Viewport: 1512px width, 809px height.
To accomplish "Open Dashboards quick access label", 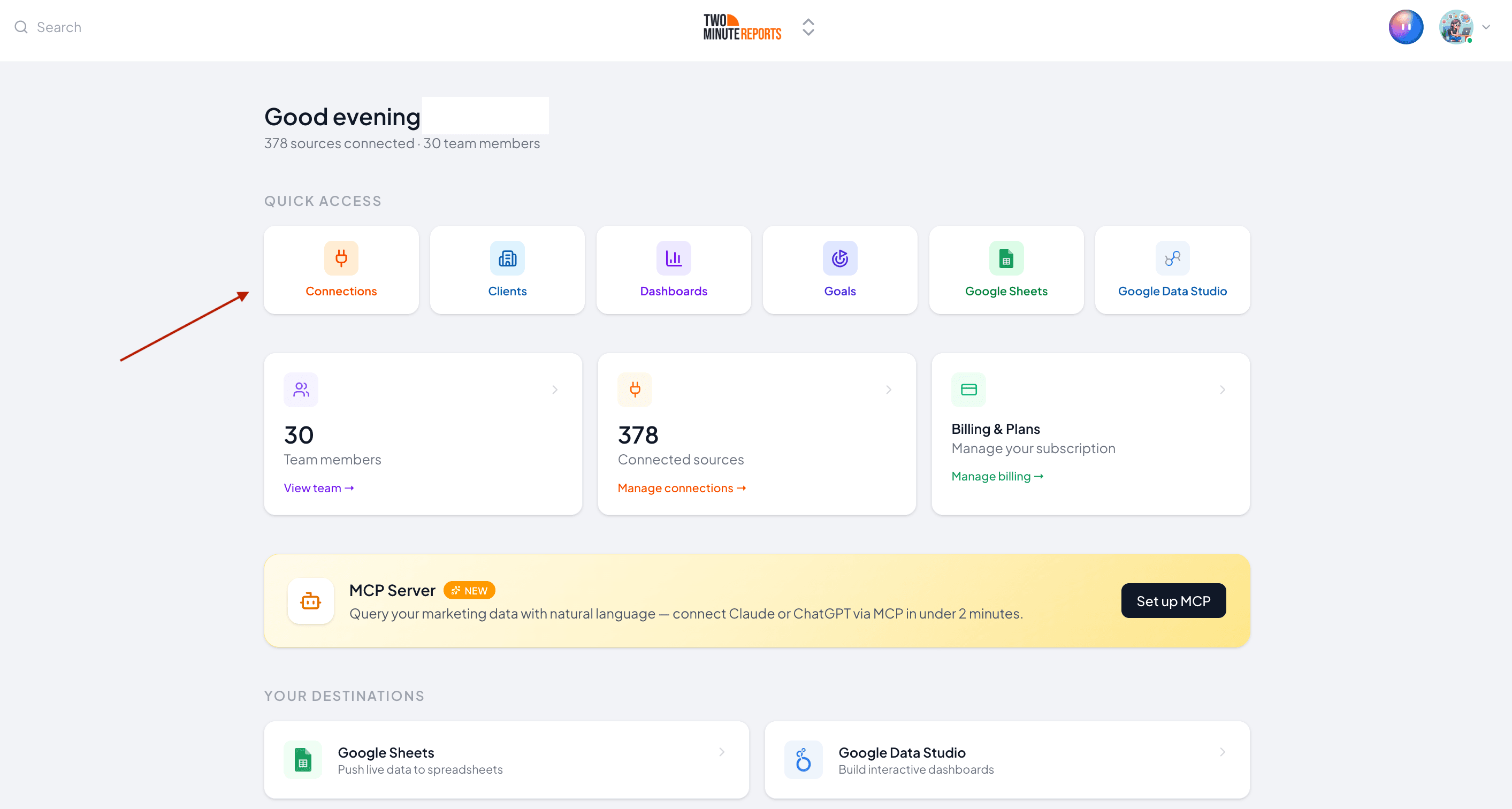I will (x=673, y=291).
